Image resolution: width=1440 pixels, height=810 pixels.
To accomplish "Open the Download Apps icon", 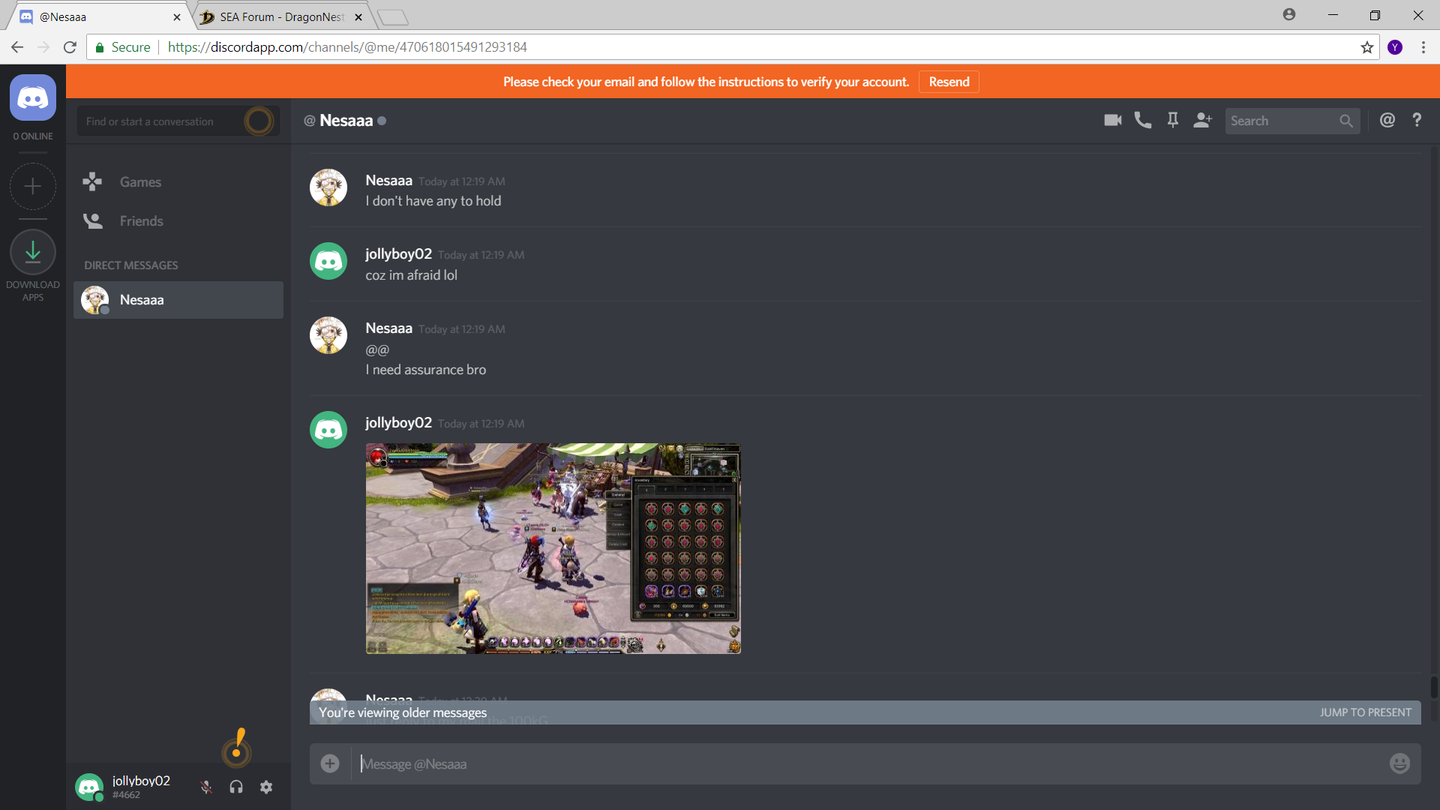I will (33, 252).
